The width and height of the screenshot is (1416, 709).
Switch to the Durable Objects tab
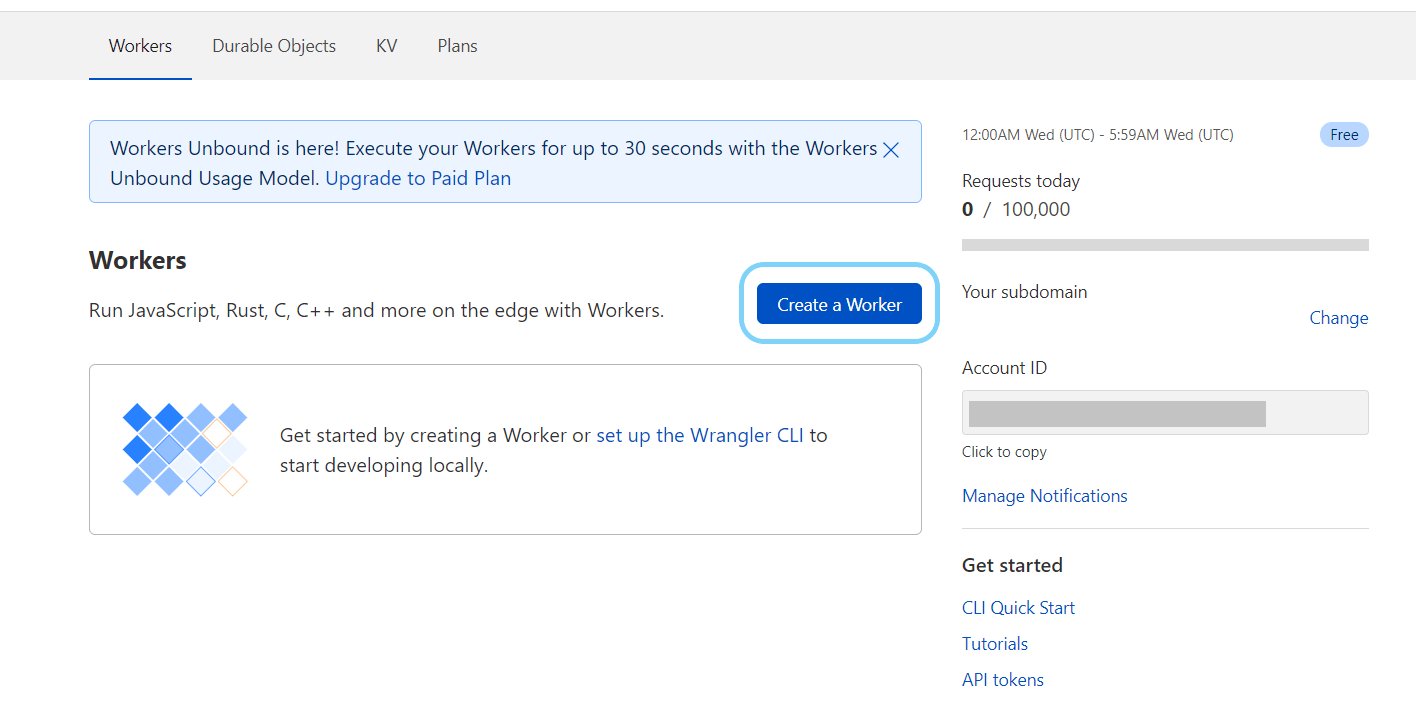point(274,46)
